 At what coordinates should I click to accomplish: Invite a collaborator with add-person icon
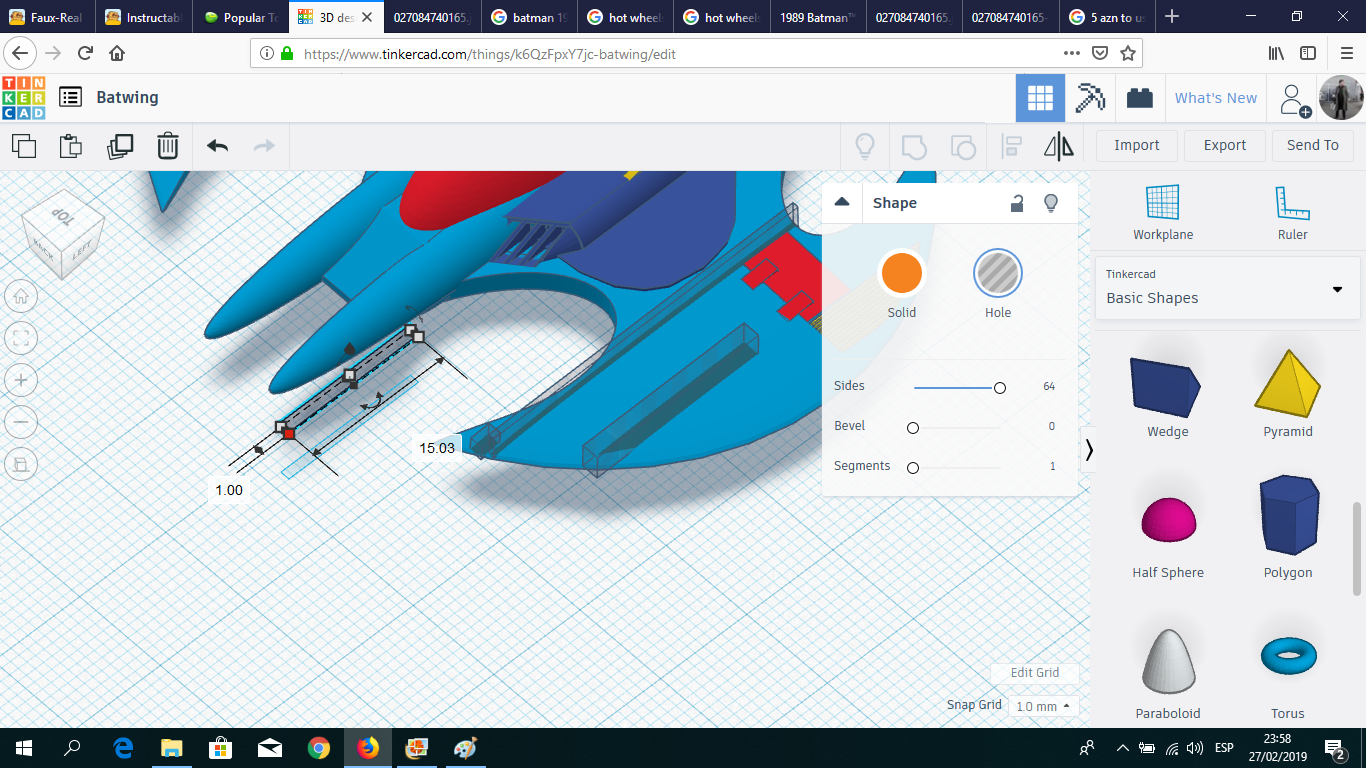[1295, 99]
